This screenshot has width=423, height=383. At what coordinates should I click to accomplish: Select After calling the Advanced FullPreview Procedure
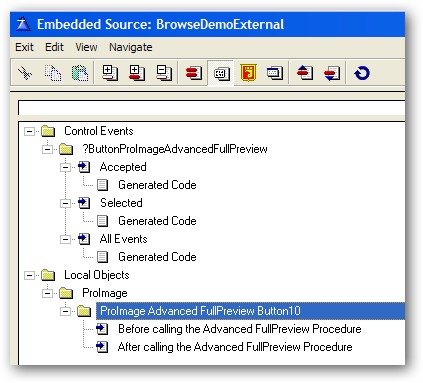[235, 347]
